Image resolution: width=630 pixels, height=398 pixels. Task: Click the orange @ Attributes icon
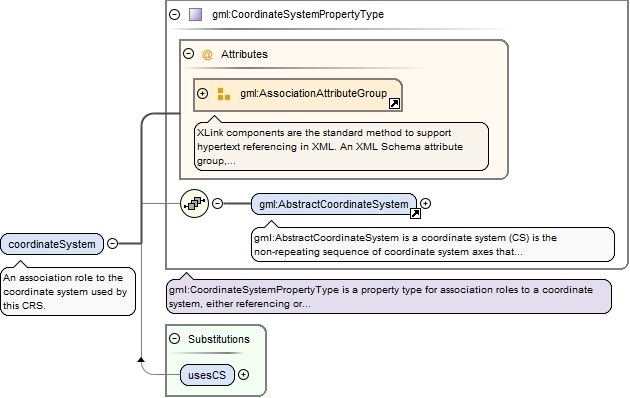tap(207, 54)
